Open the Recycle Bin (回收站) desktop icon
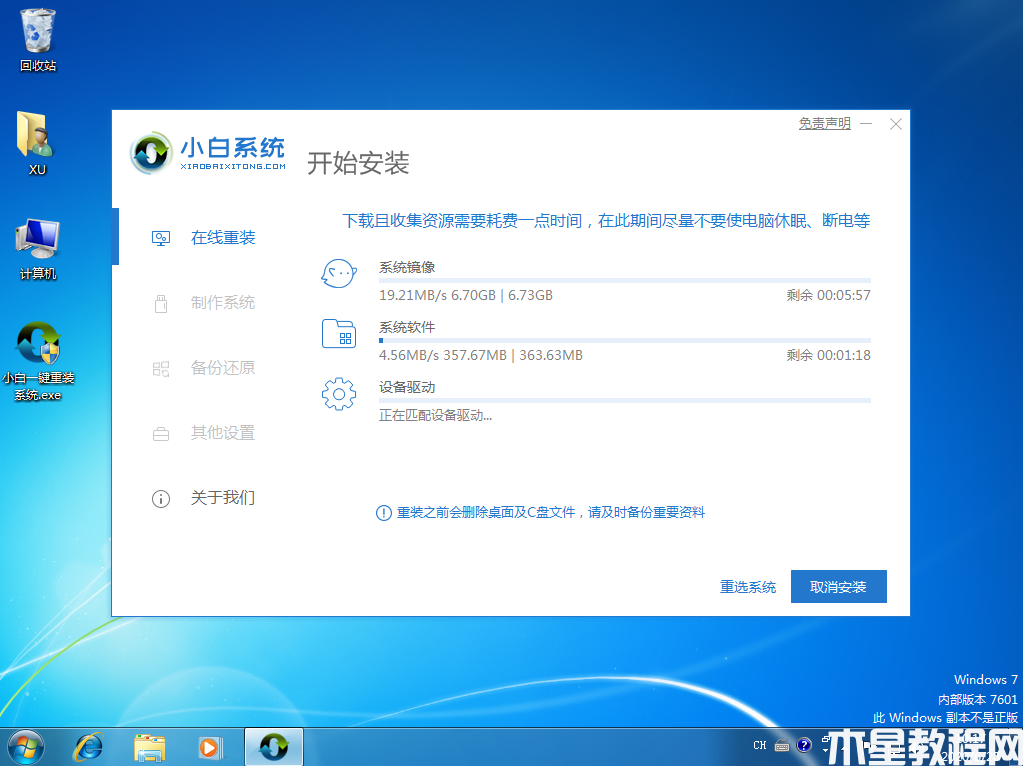This screenshot has height=766, width=1023. pyautogui.click(x=38, y=40)
